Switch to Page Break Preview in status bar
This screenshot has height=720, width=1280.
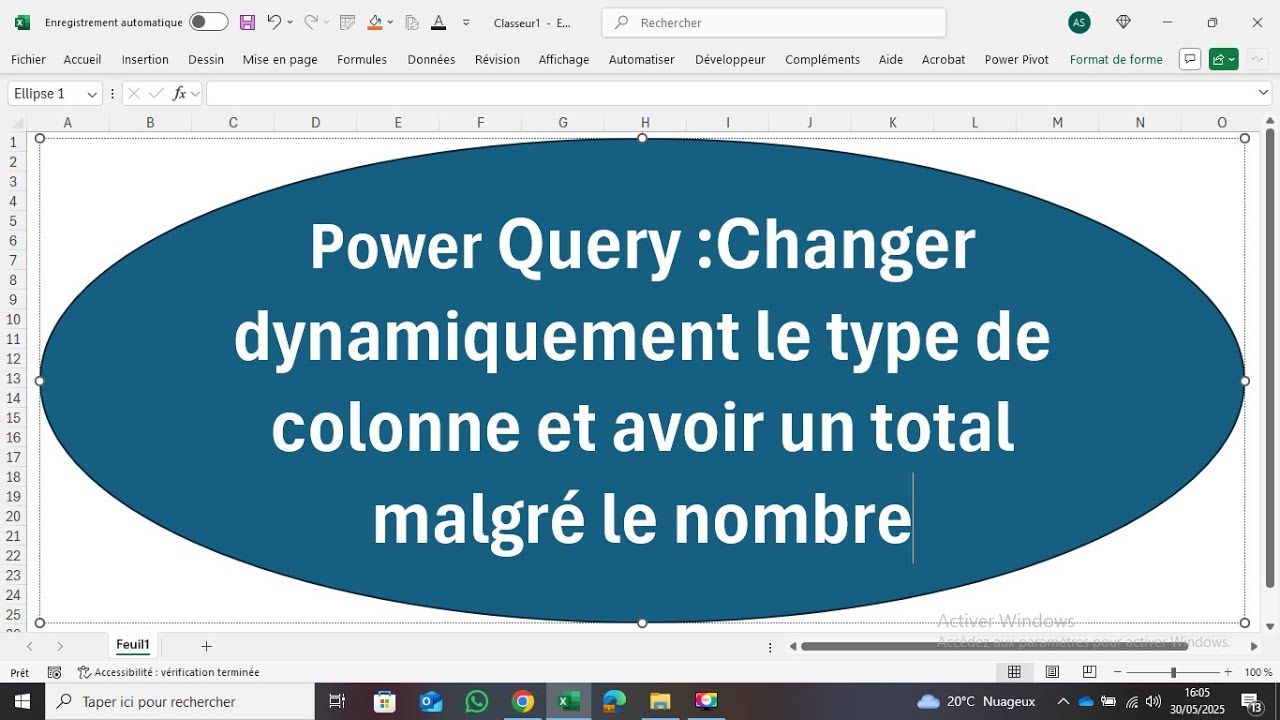click(1089, 672)
